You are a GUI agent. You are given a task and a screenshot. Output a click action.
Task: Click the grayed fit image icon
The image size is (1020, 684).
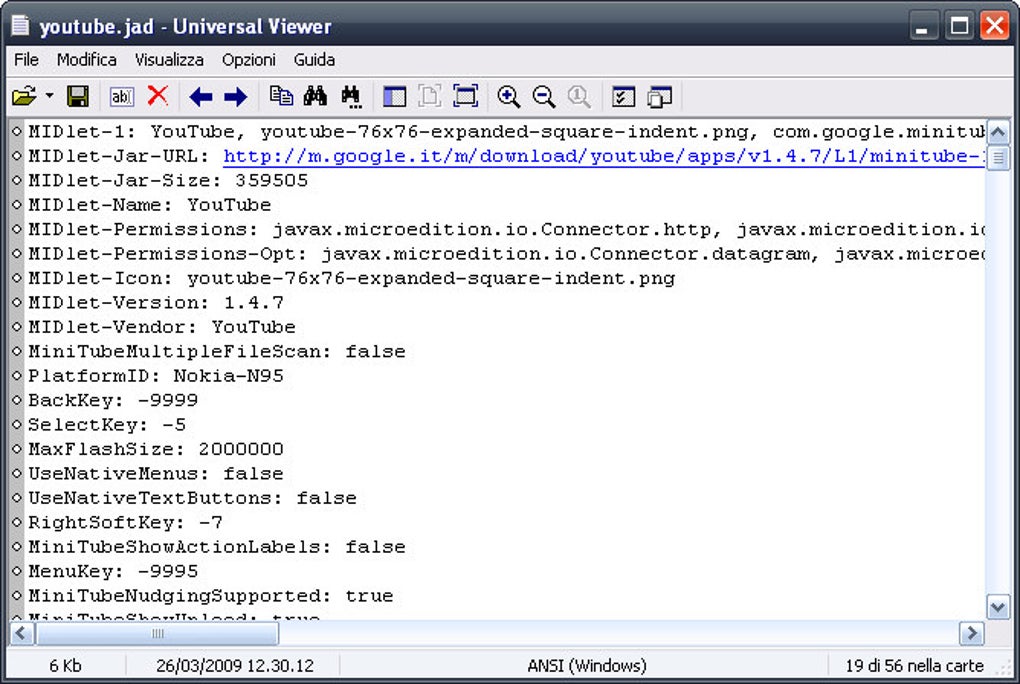(429, 96)
